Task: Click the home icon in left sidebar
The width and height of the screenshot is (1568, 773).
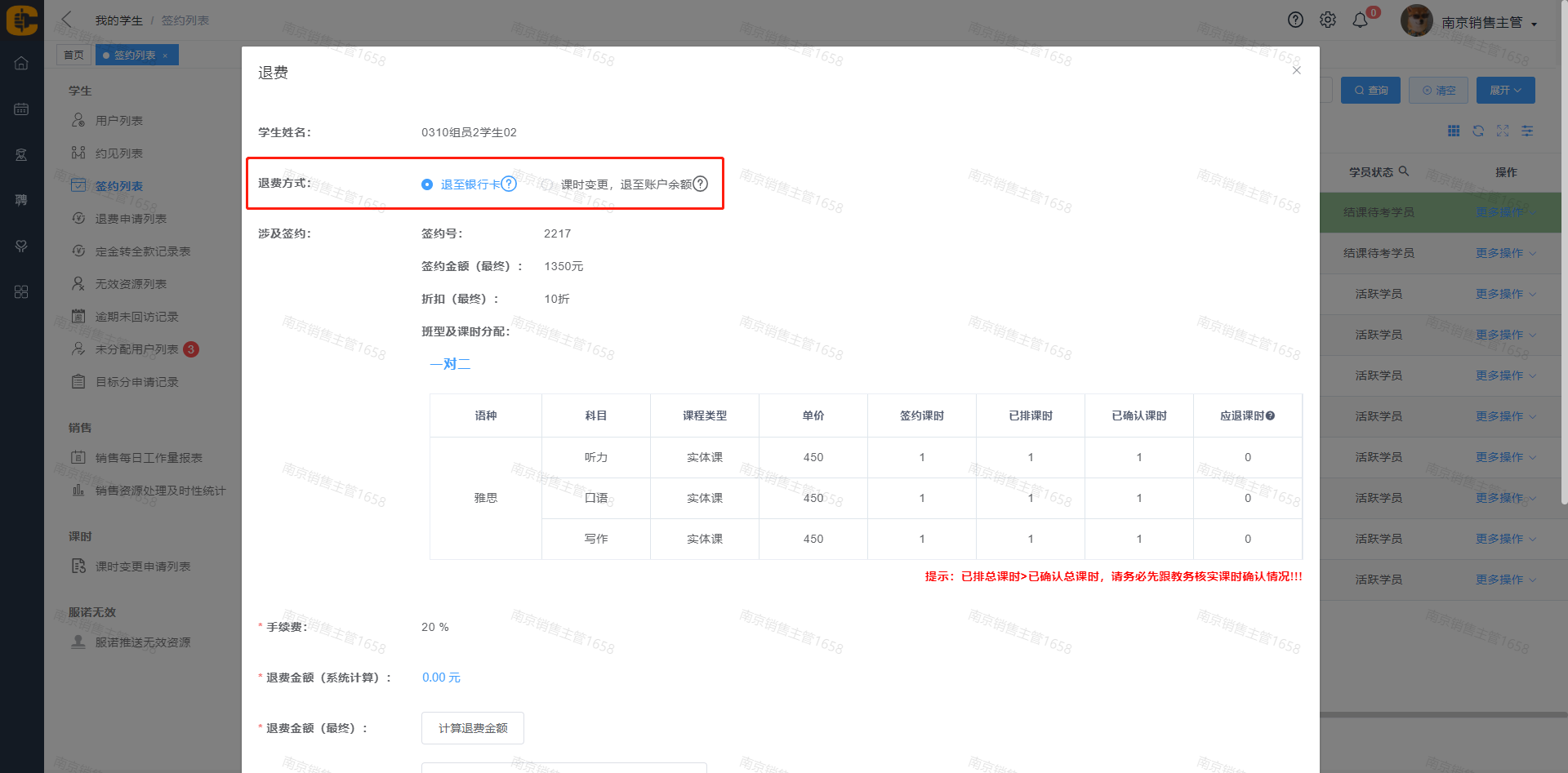Action: 21,64
